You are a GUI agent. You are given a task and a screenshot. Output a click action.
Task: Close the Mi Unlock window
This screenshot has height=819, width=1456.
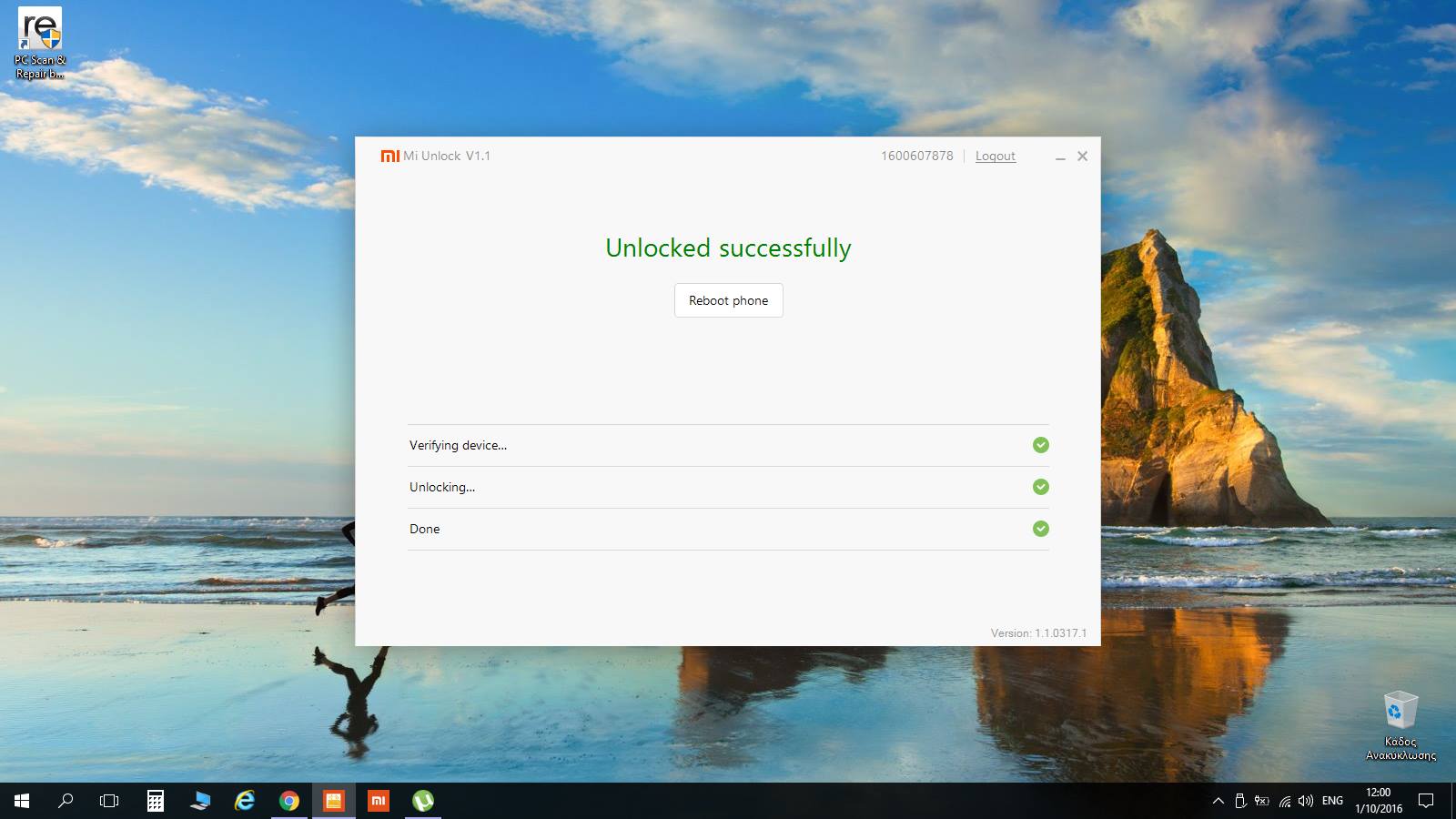pos(1082,157)
